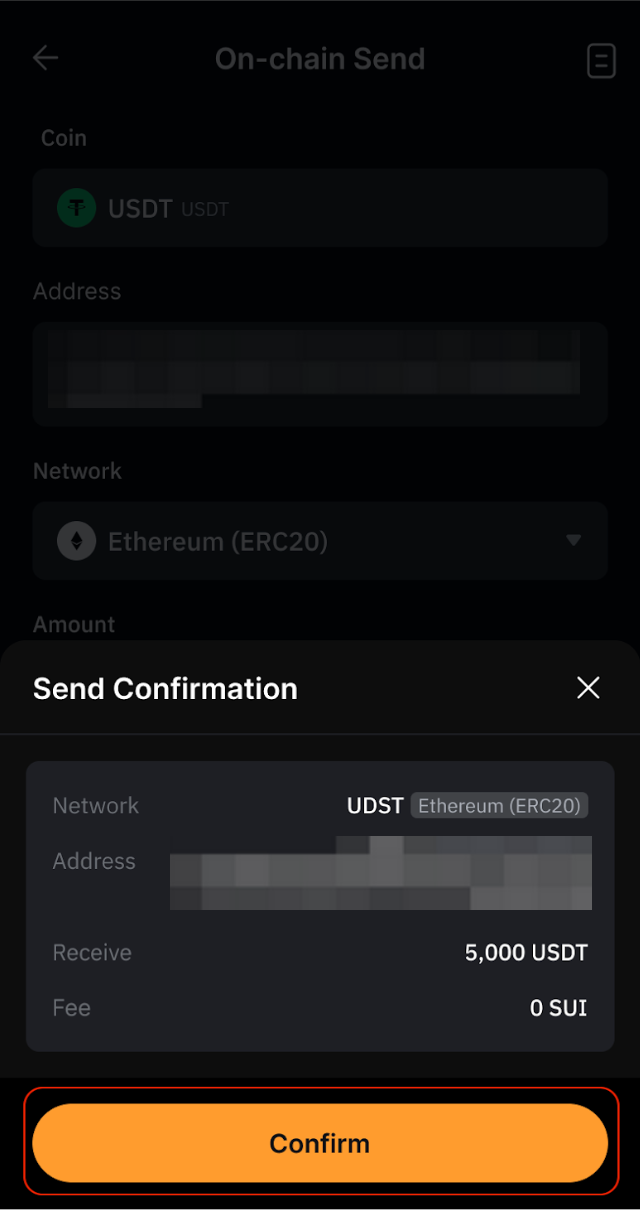Select the 5,000 USDT receive amount
Viewport: 640px width, 1210px height.
(x=526, y=953)
